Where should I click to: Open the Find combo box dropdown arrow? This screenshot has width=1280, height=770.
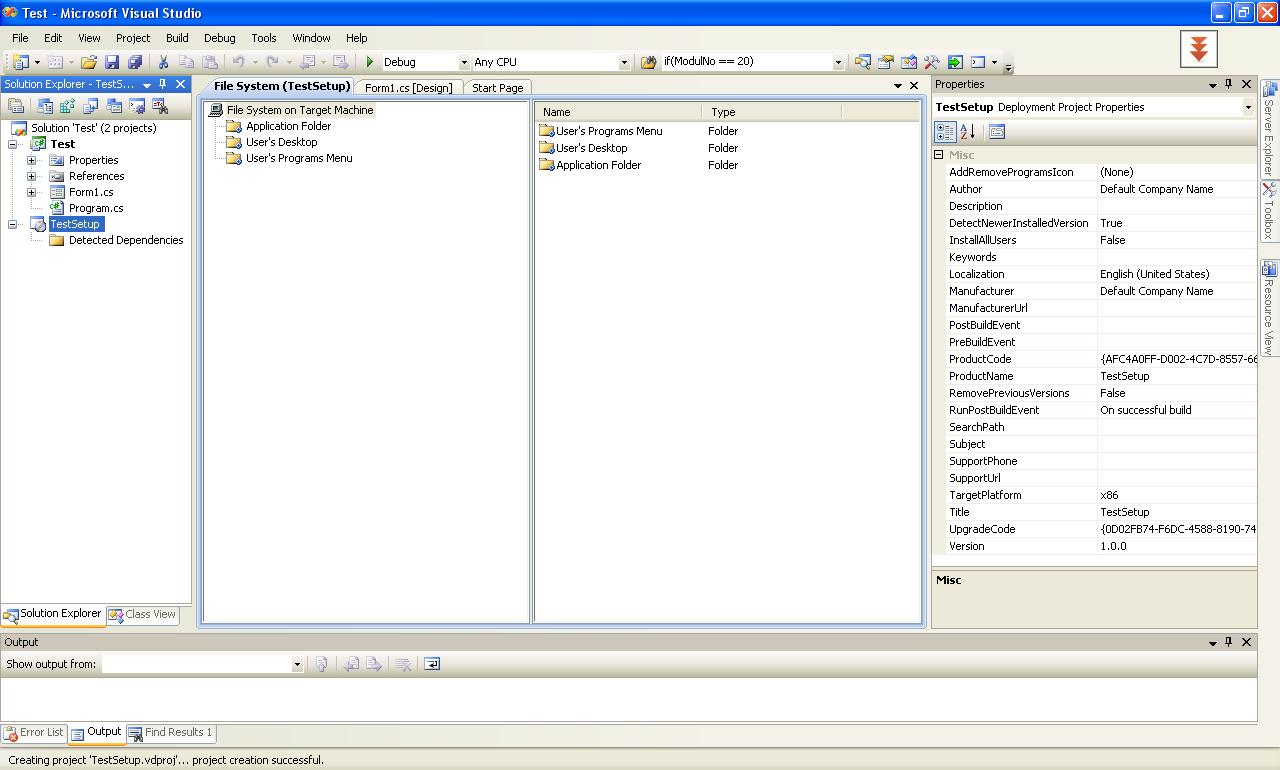click(x=838, y=62)
